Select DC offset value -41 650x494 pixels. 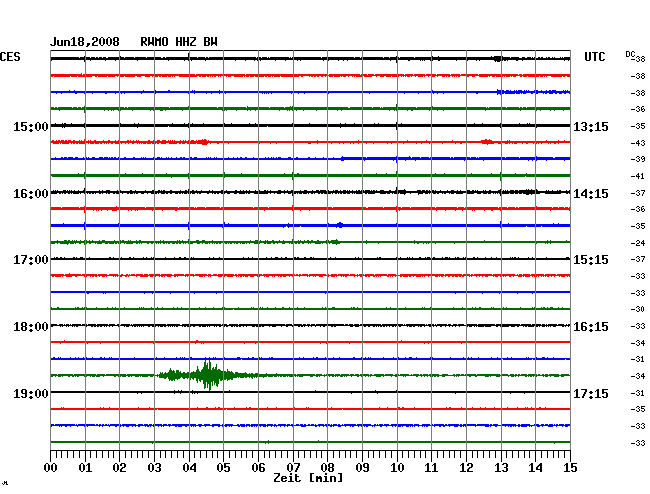638,176
